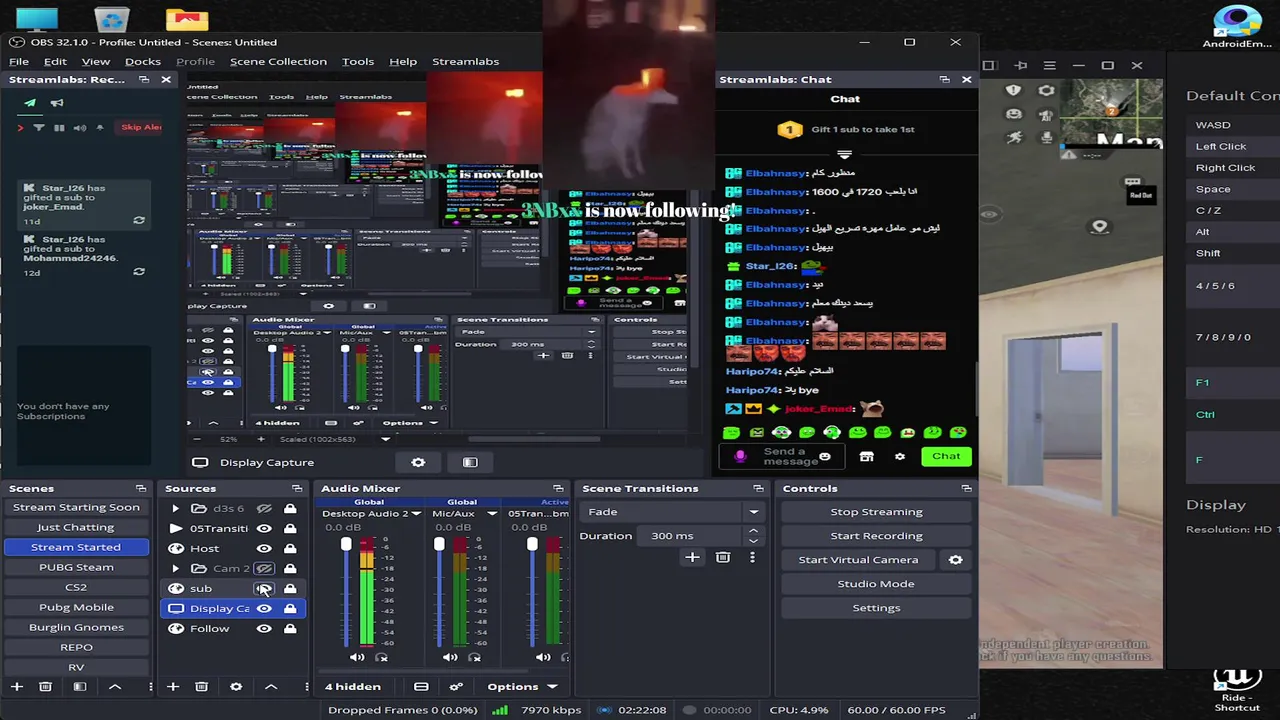The image size is (1280, 720).
Task: Open the Fade transition dropdown
Action: click(754, 512)
